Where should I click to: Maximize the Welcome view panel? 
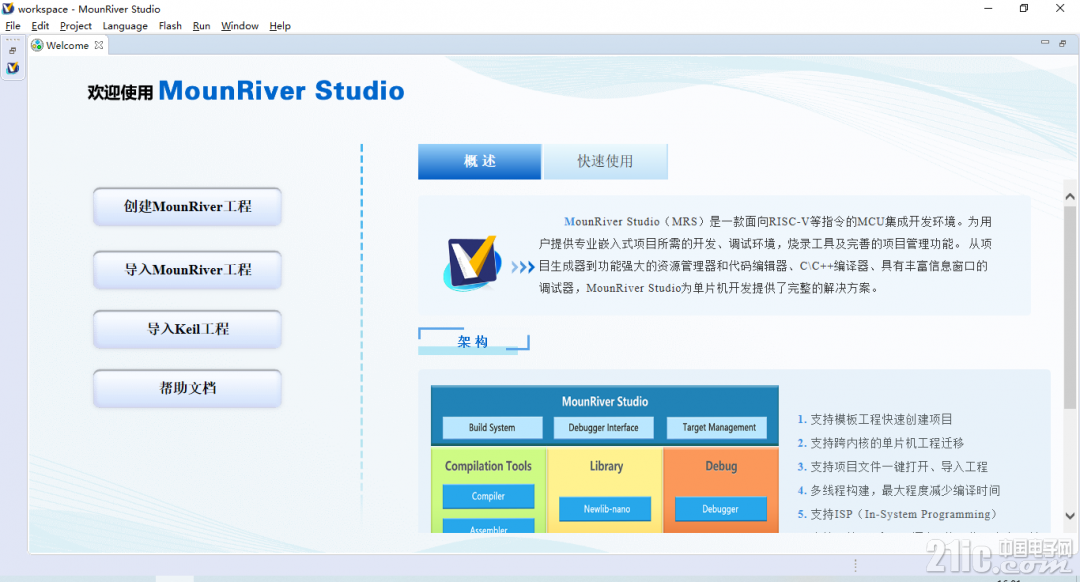tap(1063, 43)
